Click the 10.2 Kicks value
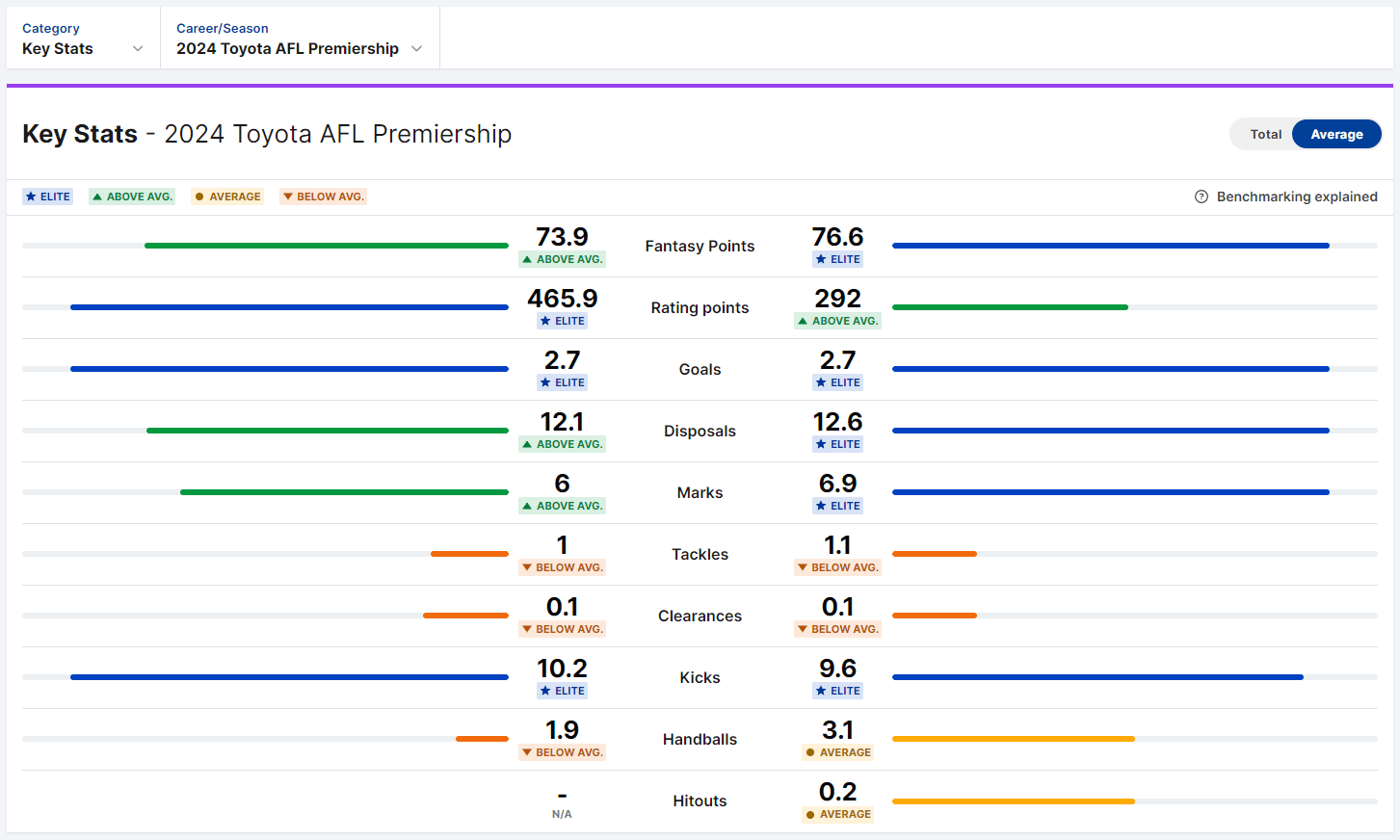The width and height of the screenshot is (1400, 840). (x=562, y=669)
